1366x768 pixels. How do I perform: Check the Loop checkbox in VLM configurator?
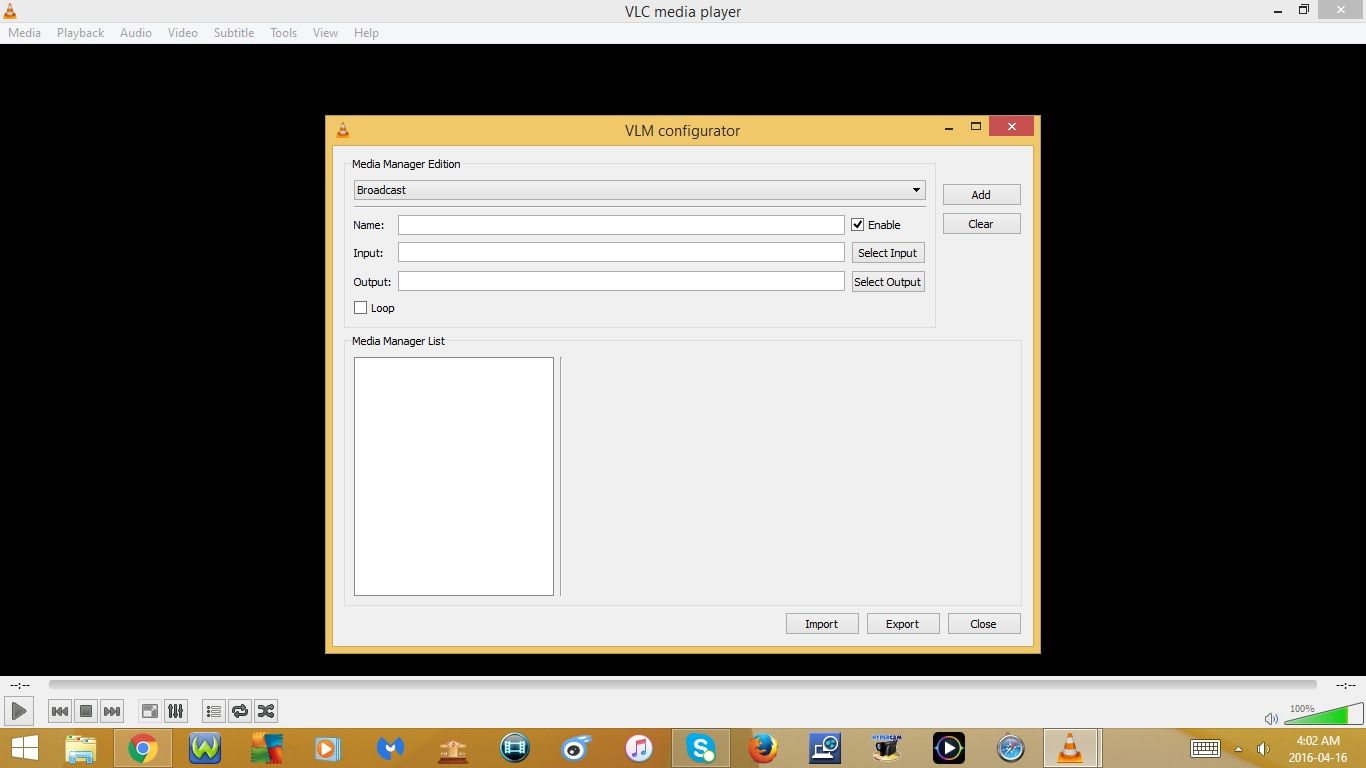click(x=360, y=307)
